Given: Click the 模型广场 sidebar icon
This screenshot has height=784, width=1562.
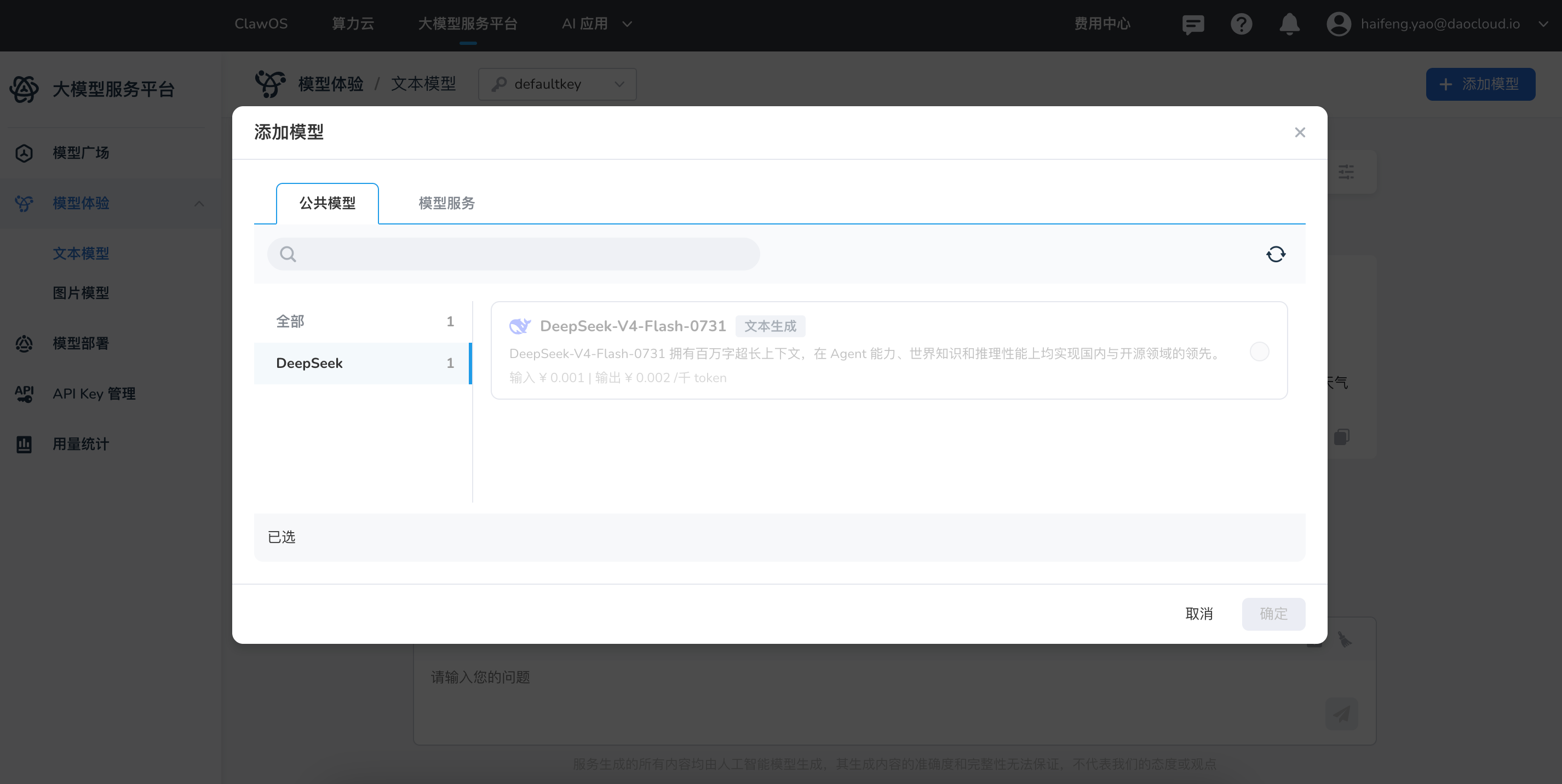Looking at the screenshot, I should (x=24, y=153).
